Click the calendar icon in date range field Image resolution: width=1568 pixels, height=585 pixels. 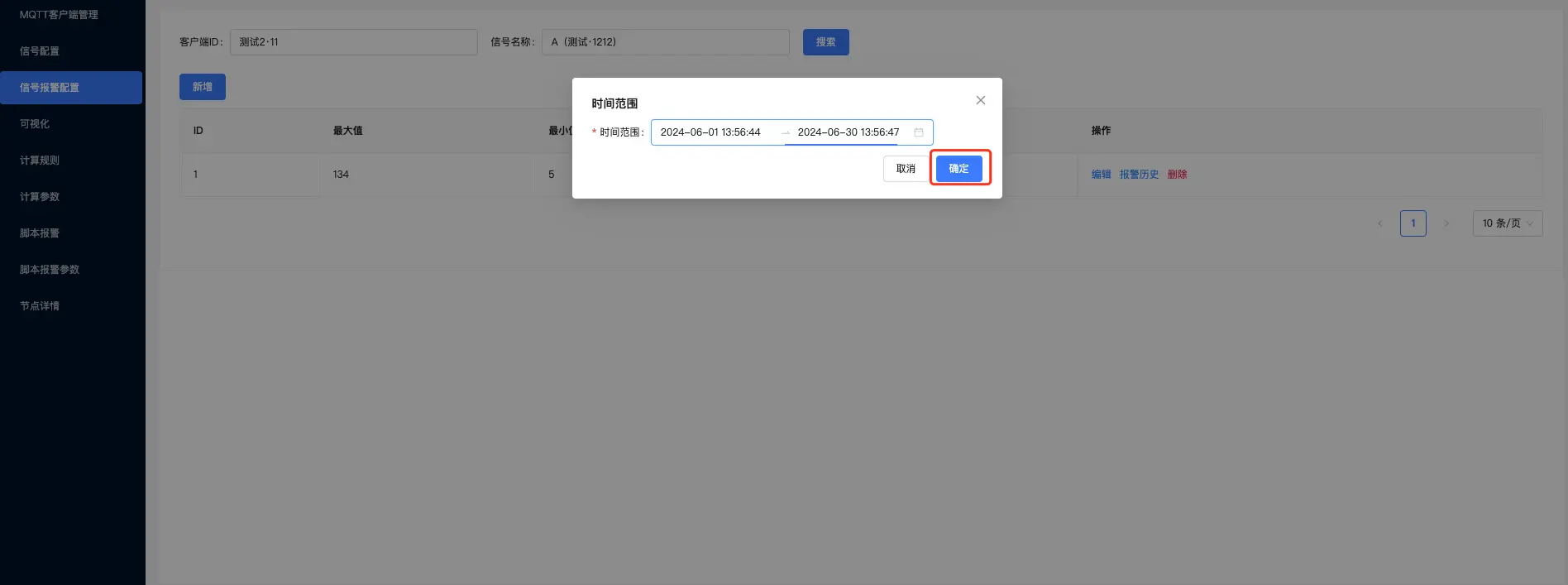coord(918,132)
